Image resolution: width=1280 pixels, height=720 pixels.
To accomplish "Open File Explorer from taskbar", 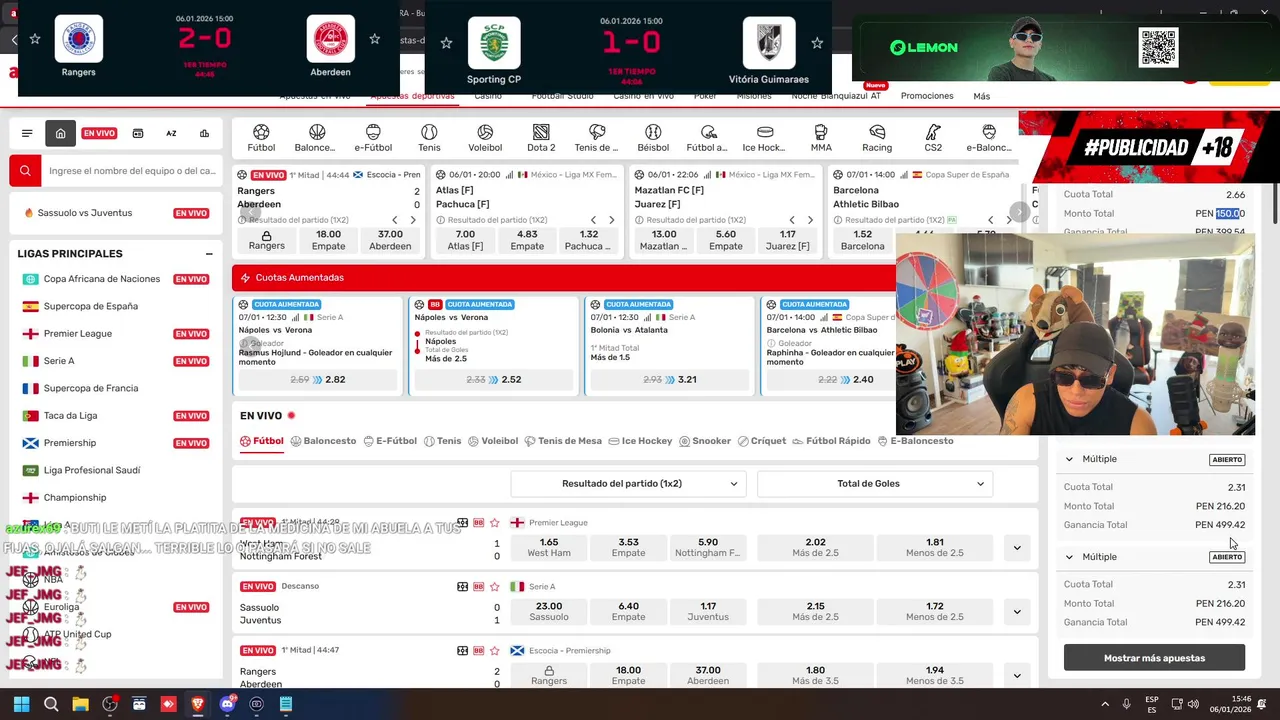I will pos(80,704).
